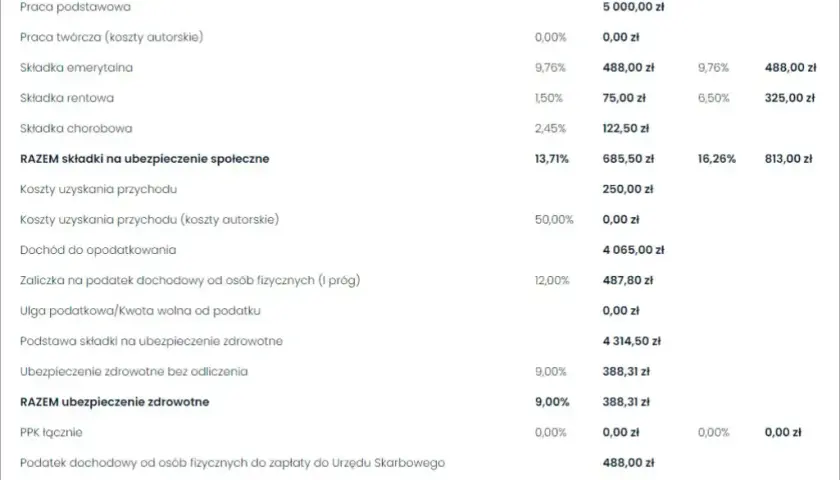840x480 pixels.
Task: Select the Składka chorobowa 122,50 zł value
Action: pos(625,129)
